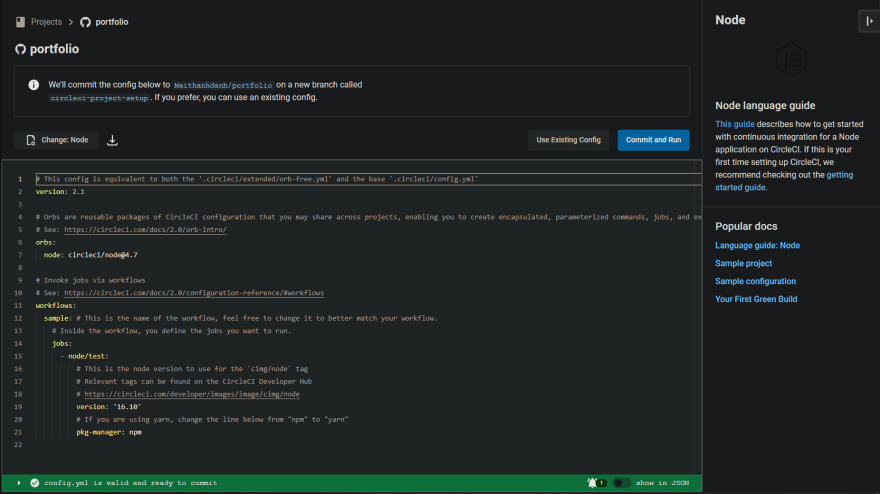Expand the config validation status arrow
Screen dimensions: 880x494
(x=19, y=483)
